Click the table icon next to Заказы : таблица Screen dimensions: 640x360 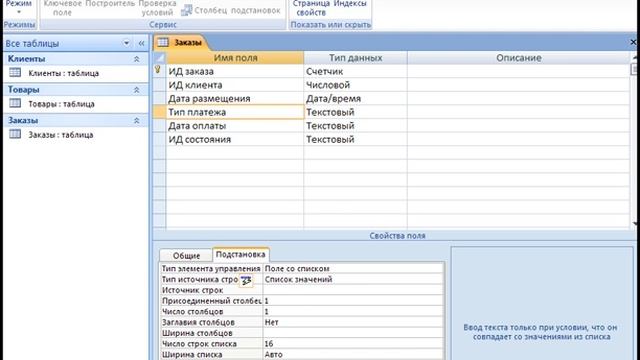point(15,134)
